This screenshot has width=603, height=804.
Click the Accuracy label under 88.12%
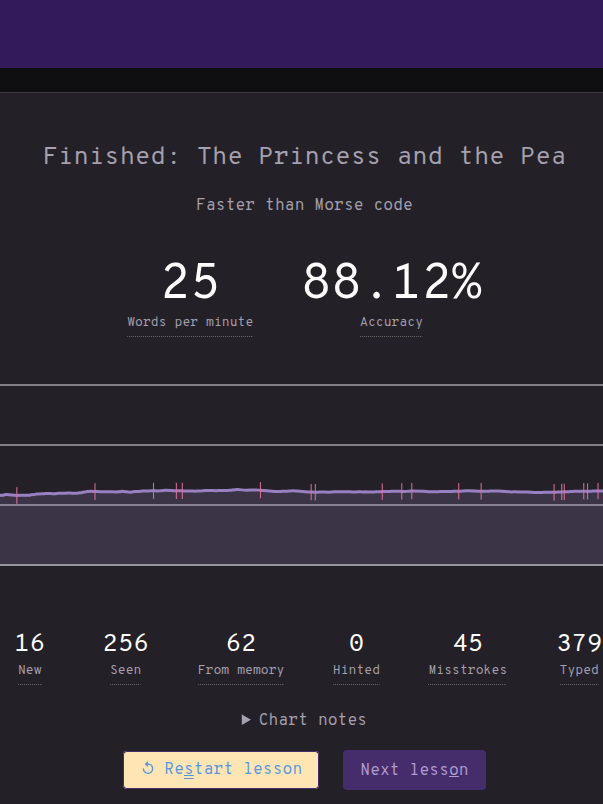pyautogui.click(x=391, y=322)
